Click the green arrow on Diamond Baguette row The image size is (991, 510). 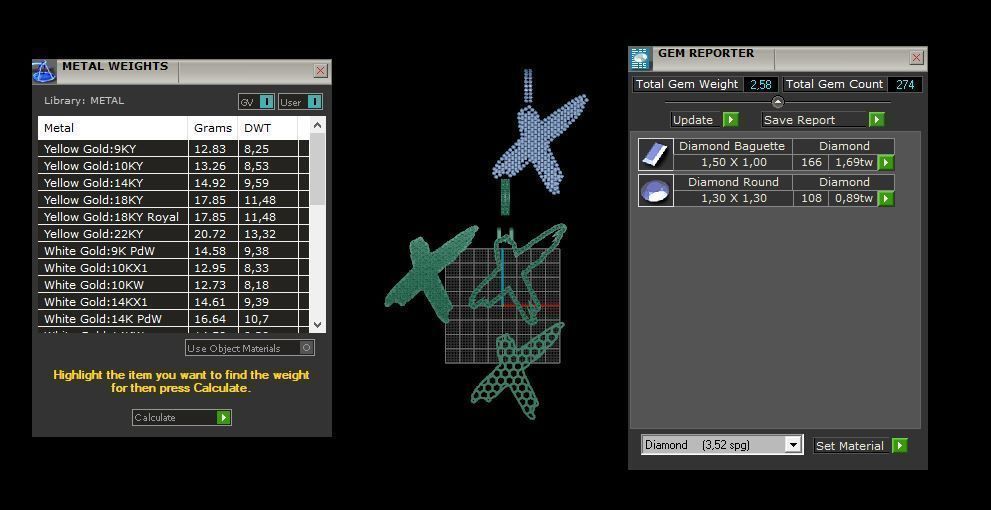pos(886,163)
